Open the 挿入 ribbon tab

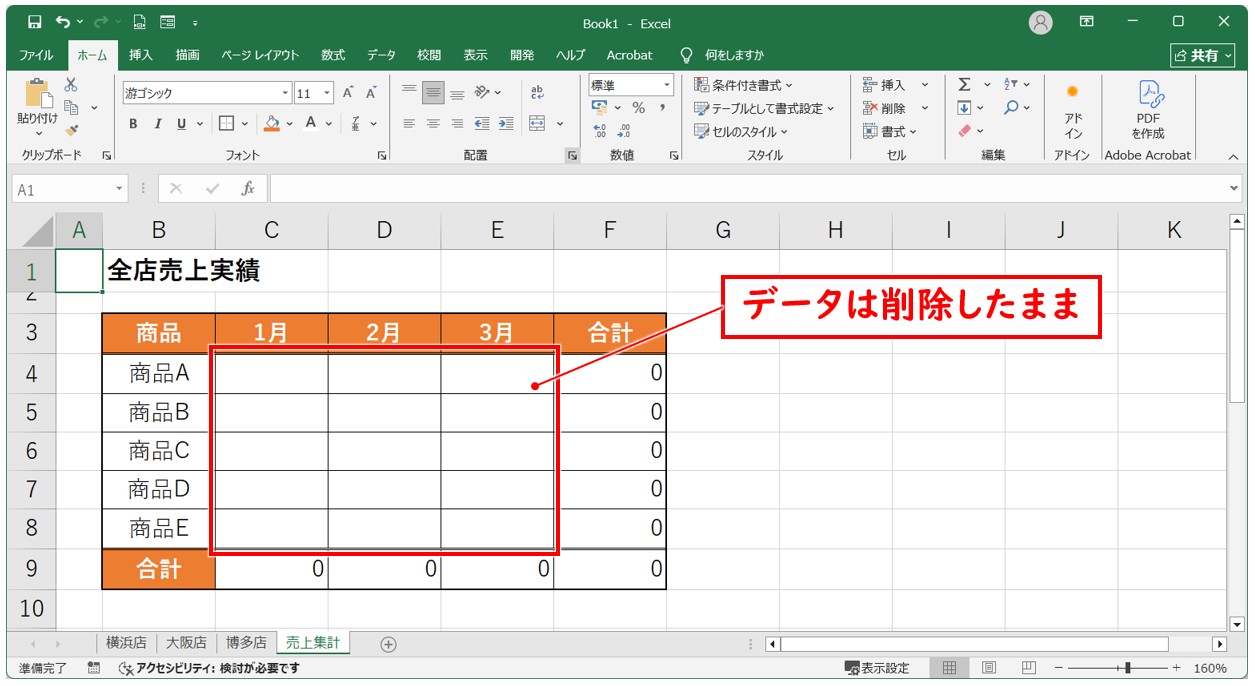(x=141, y=55)
